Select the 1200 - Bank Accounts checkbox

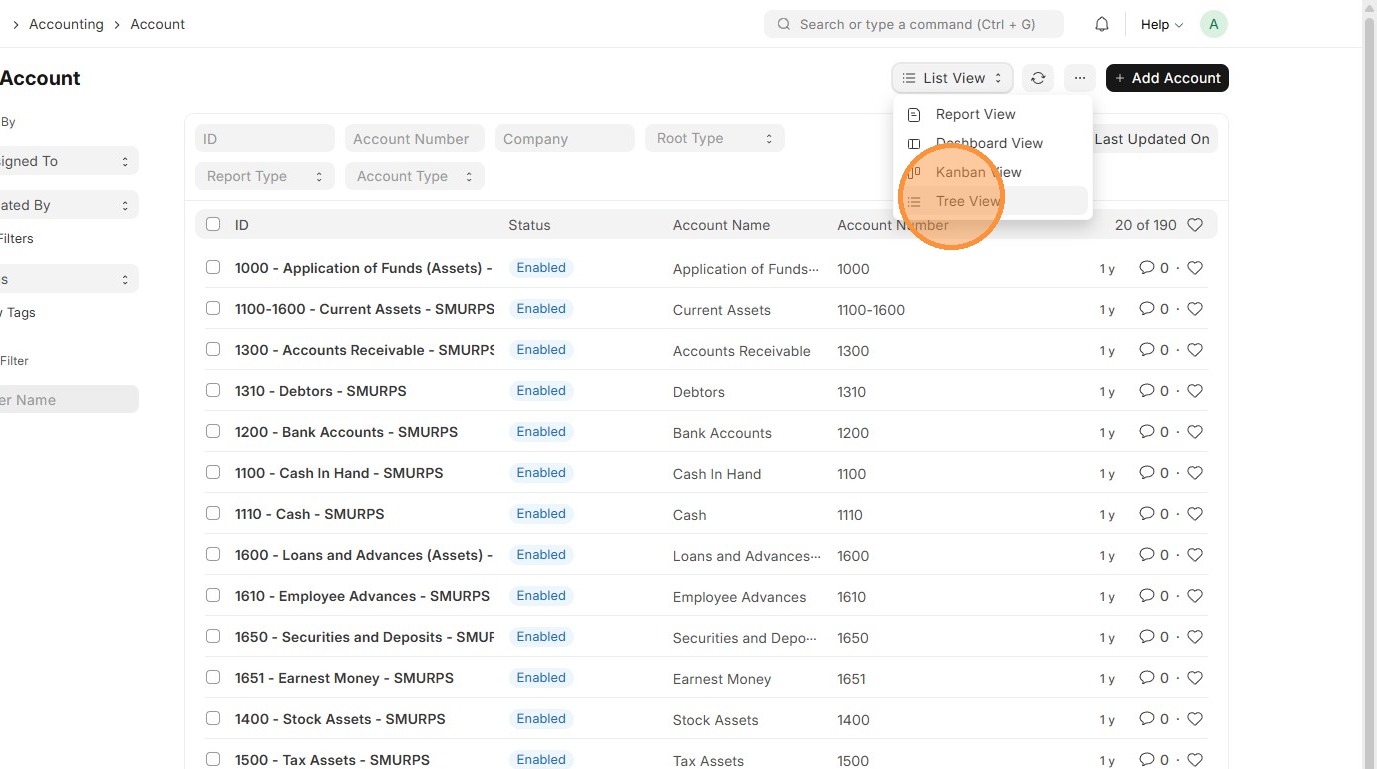(x=213, y=431)
